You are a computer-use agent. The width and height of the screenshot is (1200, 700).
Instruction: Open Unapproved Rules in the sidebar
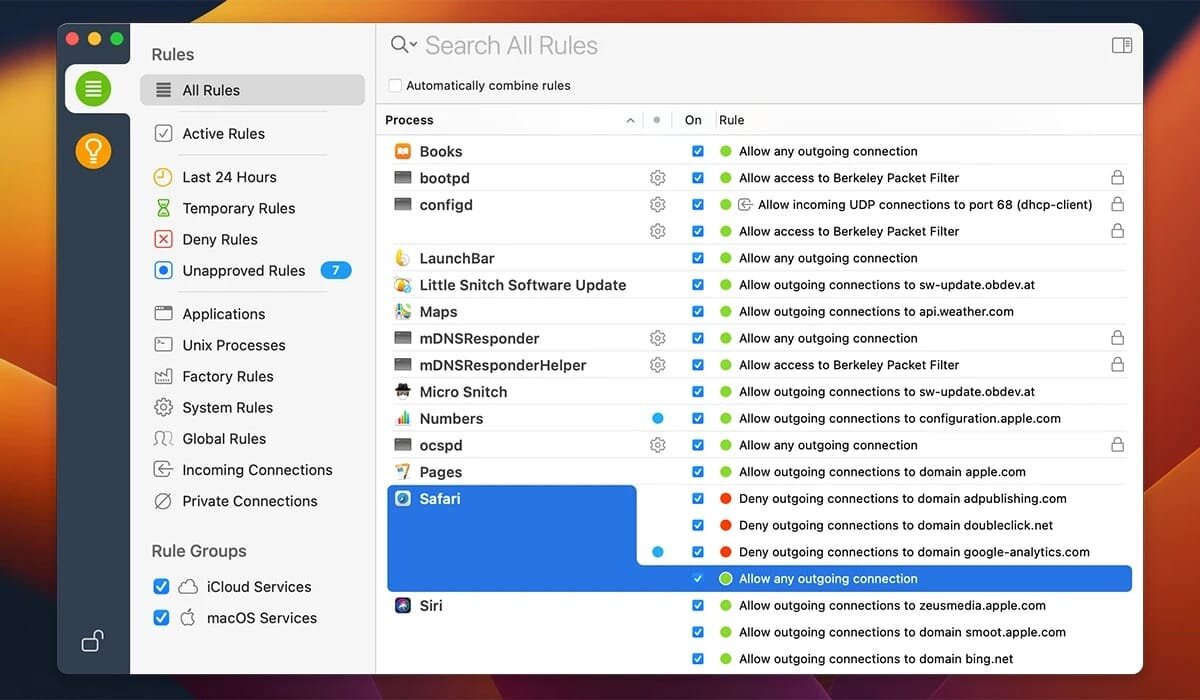[x=243, y=270]
